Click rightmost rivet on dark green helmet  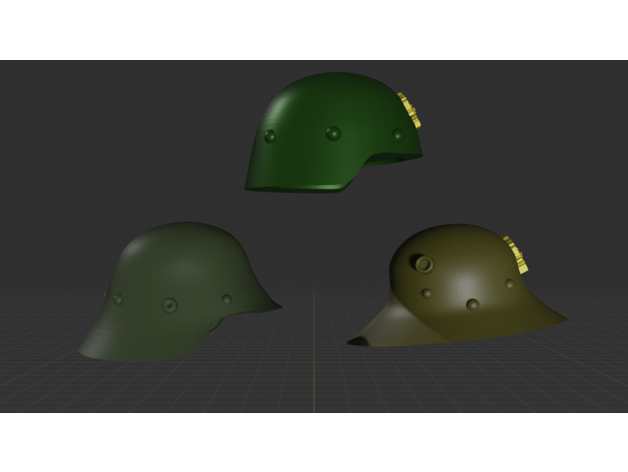tap(227, 299)
